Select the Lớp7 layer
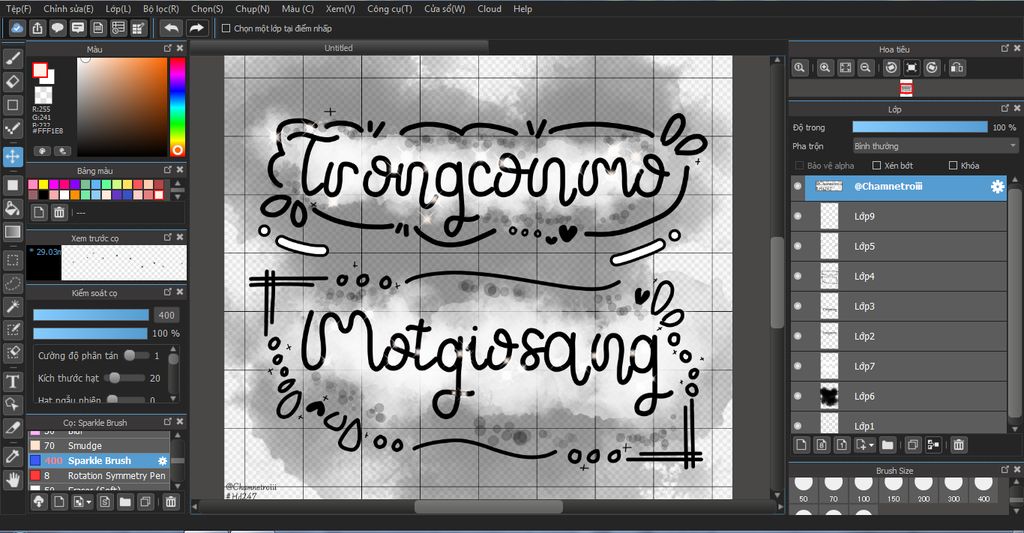Image resolution: width=1024 pixels, height=533 pixels. 899,366
